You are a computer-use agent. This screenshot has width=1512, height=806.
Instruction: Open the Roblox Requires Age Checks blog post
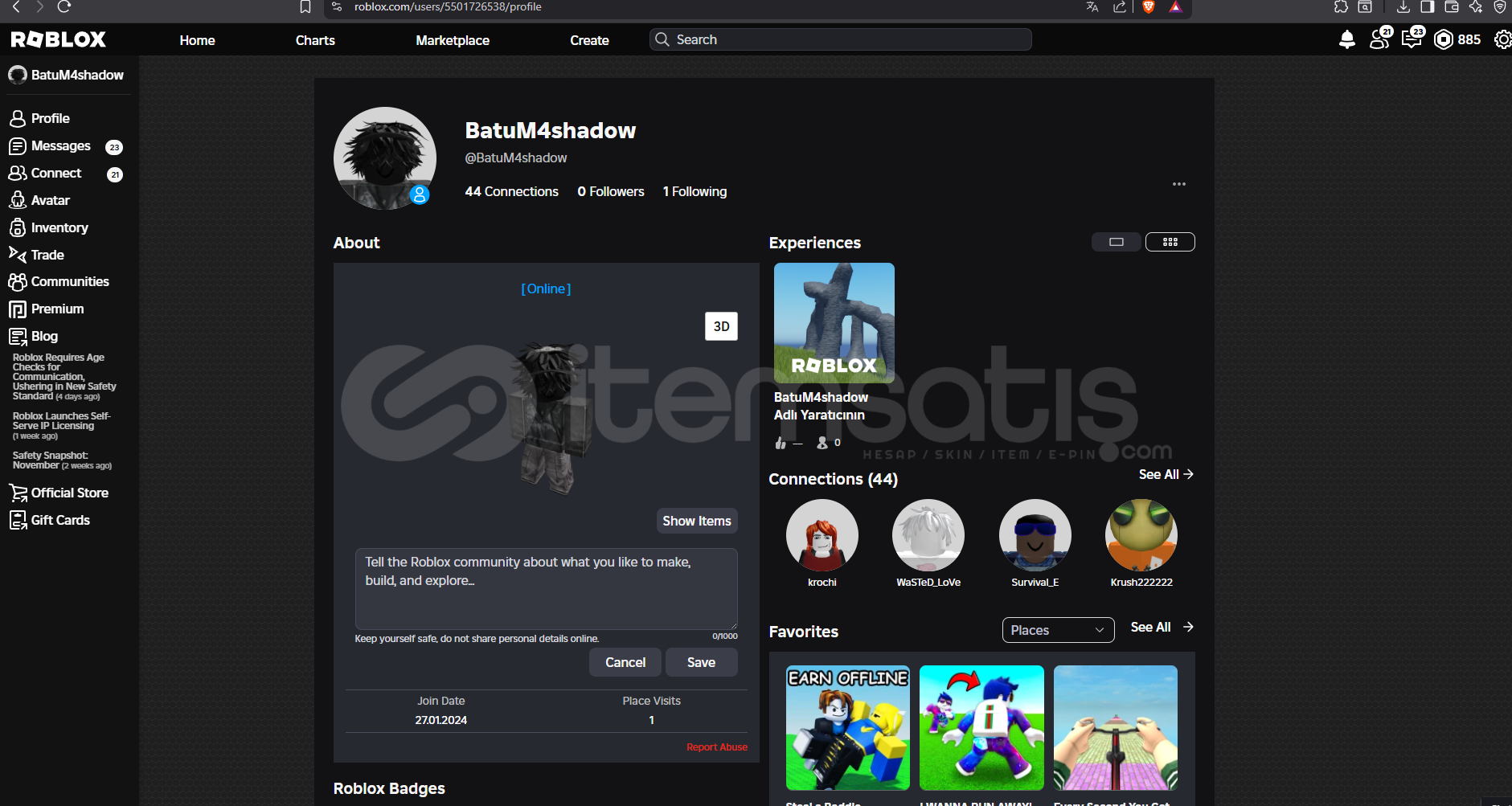(x=64, y=377)
